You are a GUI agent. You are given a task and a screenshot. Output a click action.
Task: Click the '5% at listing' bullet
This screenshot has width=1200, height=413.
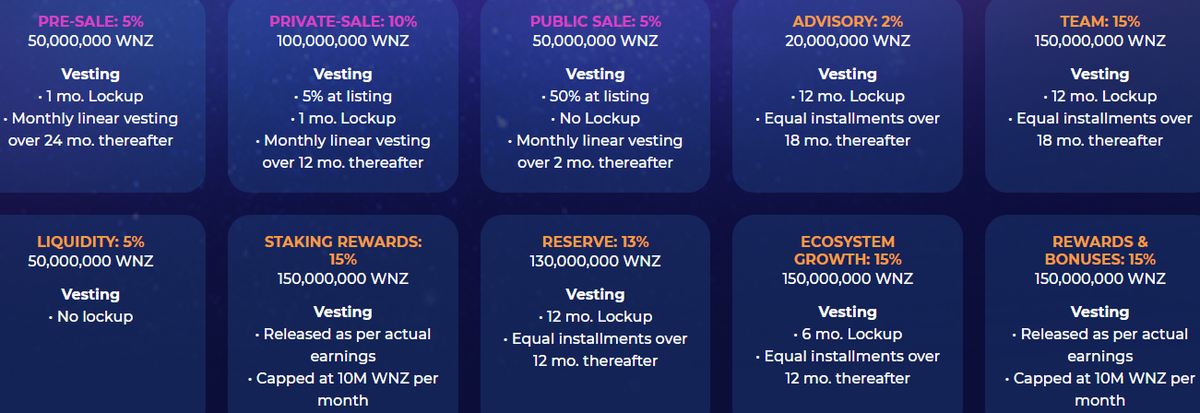click(x=343, y=96)
